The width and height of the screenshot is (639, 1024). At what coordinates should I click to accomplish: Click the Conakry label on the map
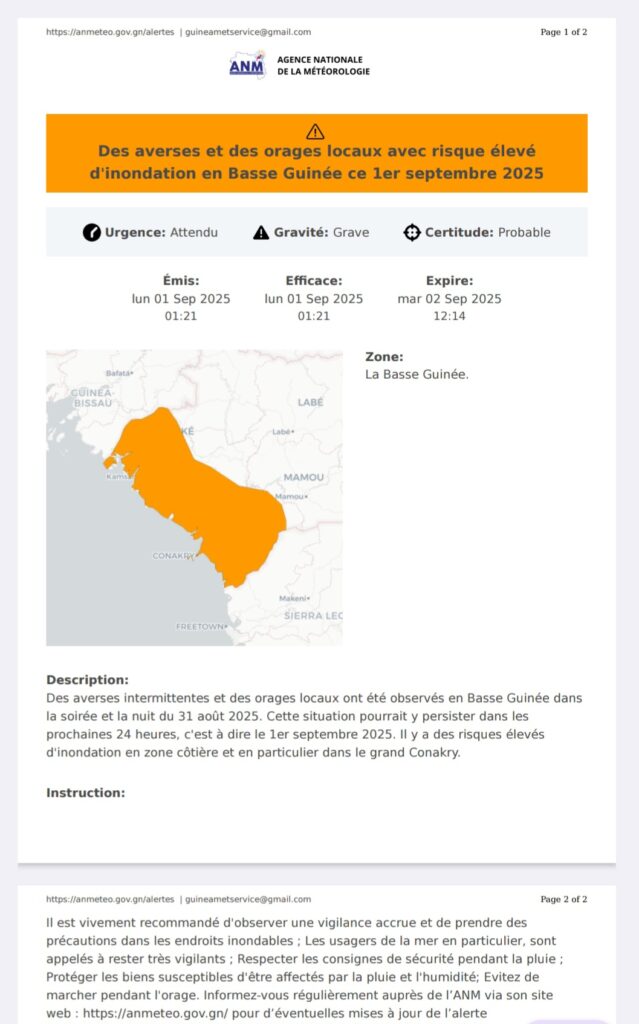(x=172, y=556)
